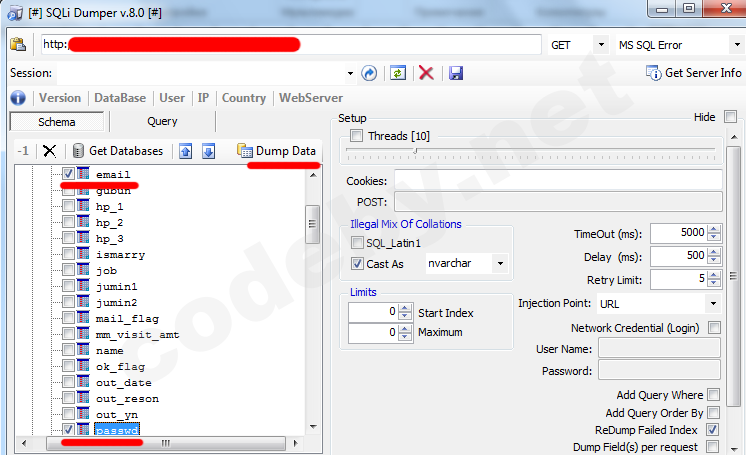This screenshot has height=455, width=746.
Task: Increase the TimeOut (ms) value with up arrow
Action: click(714, 229)
